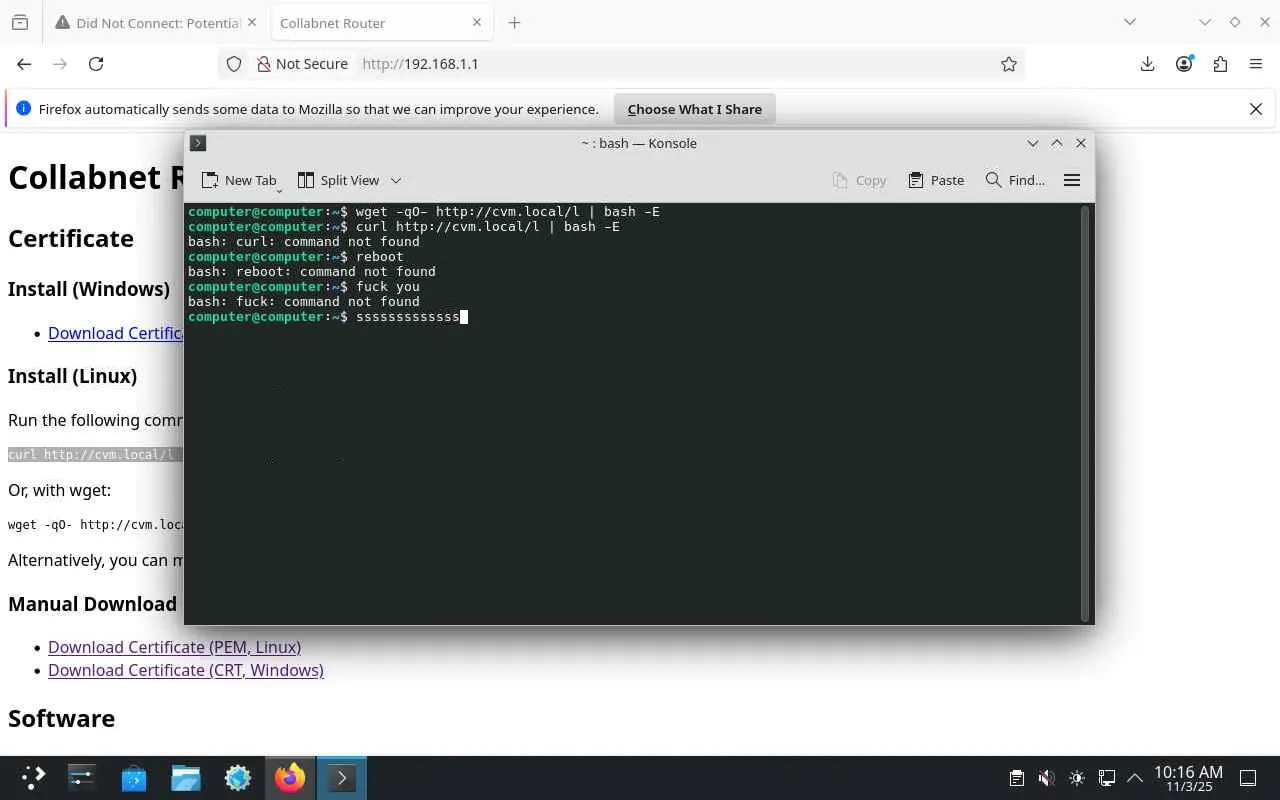Screen dimensions: 1280x800
Task: Click Split View in Konsole
Action: [339, 180]
